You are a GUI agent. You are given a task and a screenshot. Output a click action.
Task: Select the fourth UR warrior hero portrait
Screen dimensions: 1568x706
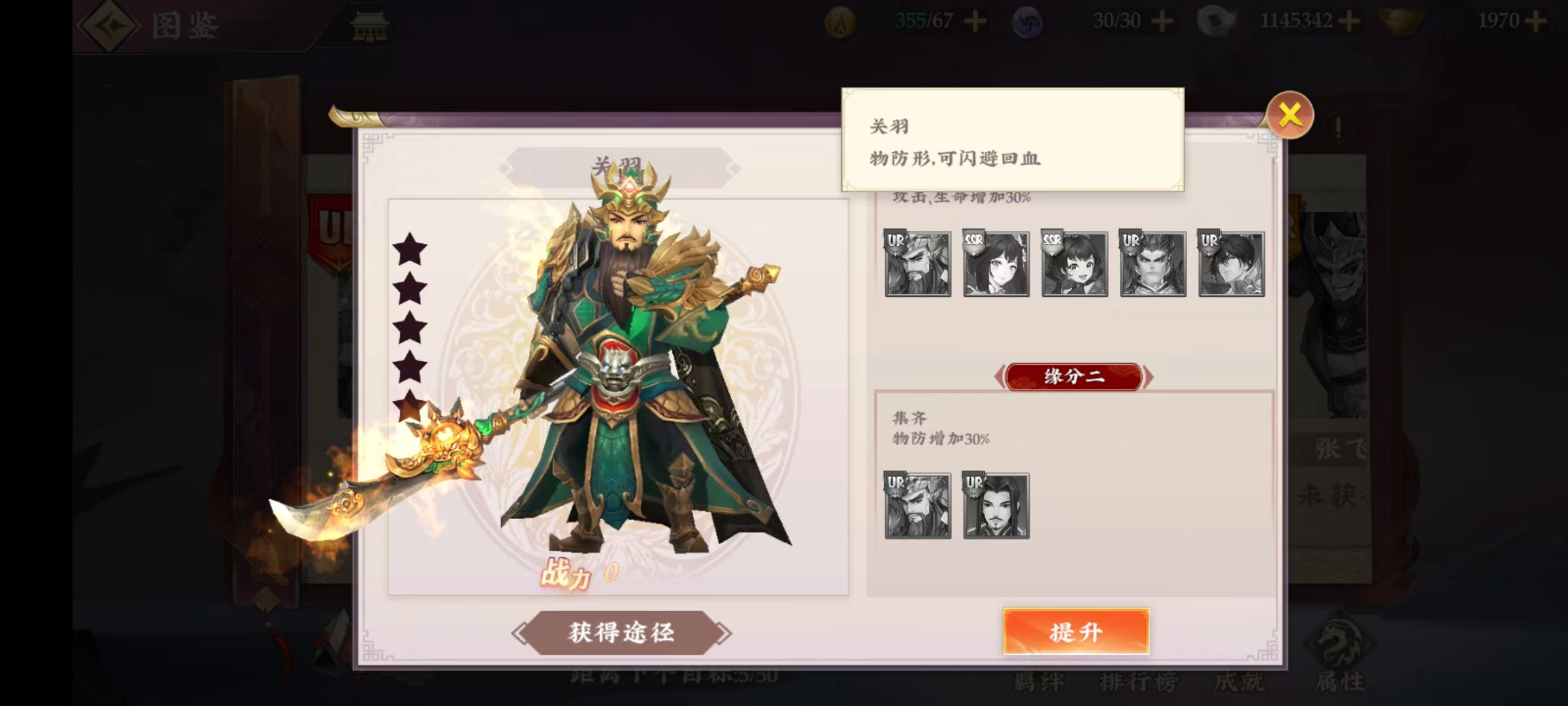point(1152,263)
